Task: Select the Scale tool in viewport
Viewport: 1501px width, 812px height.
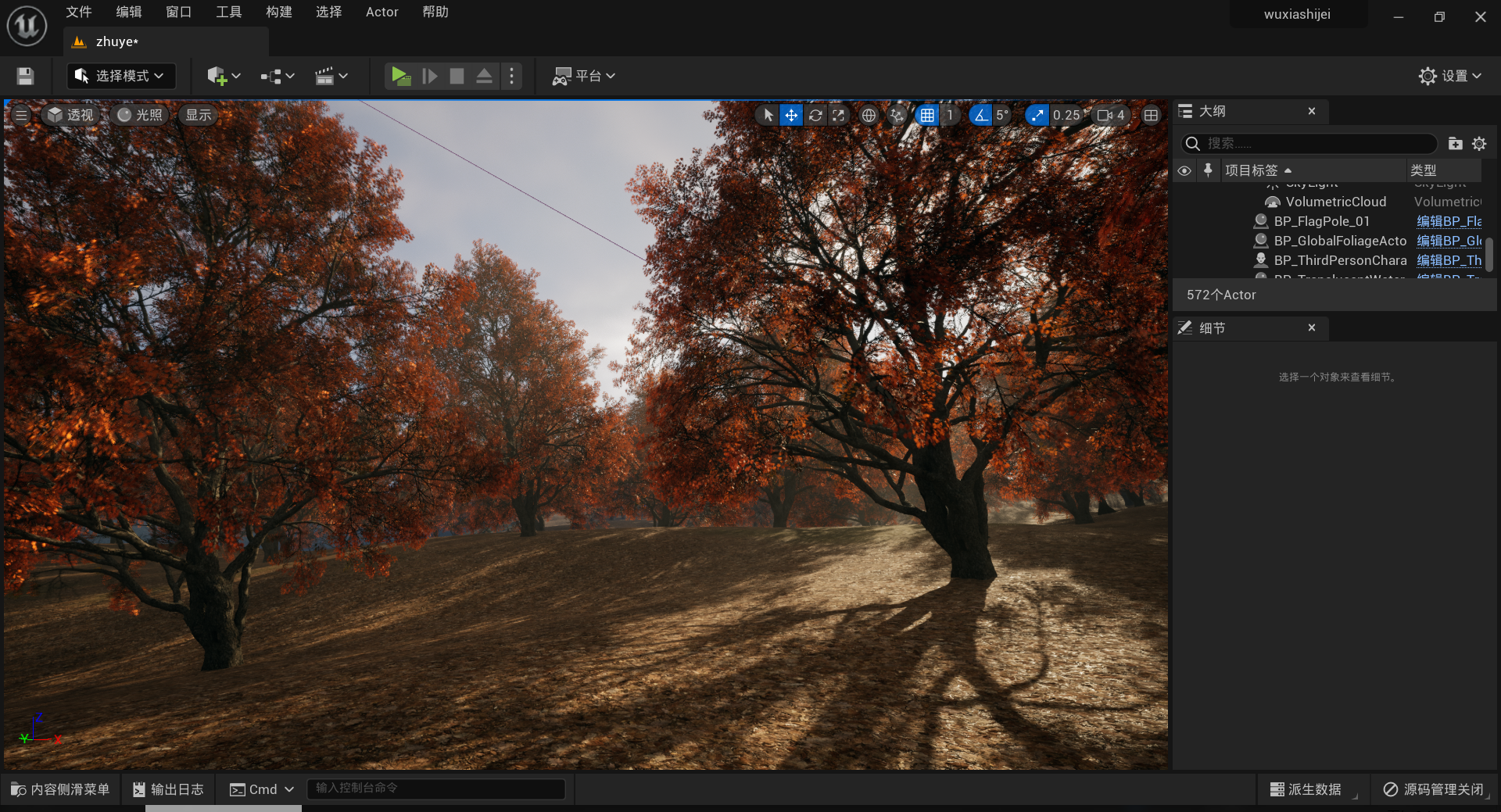Action: pos(839,115)
